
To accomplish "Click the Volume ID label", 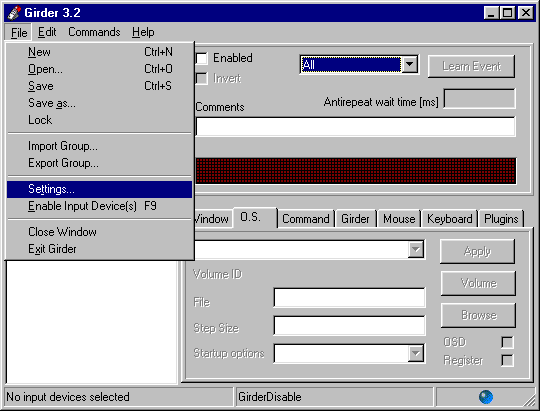I will tap(218, 274).
